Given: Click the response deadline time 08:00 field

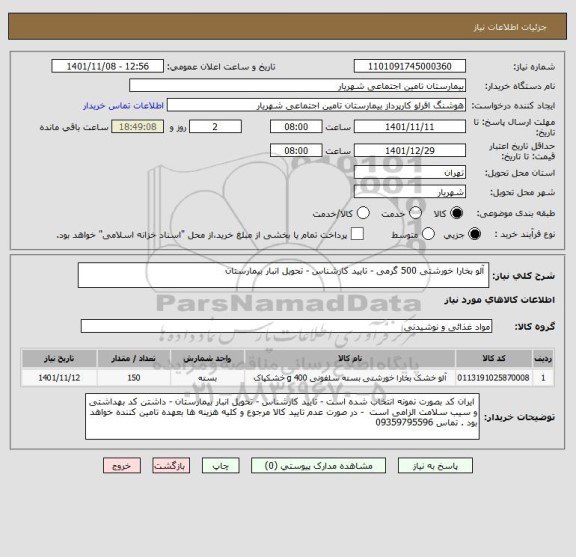Looking at the screenshot, I should (x=296, y=127).
